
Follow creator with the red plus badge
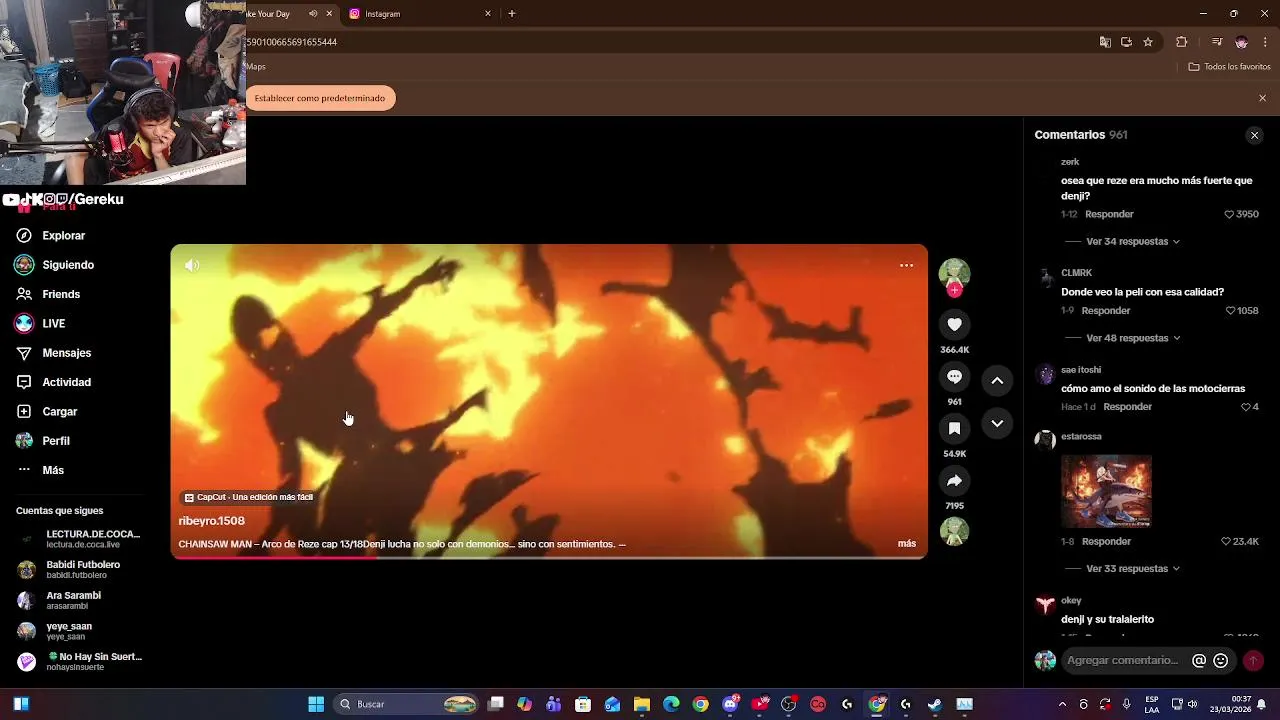(954, 290)
